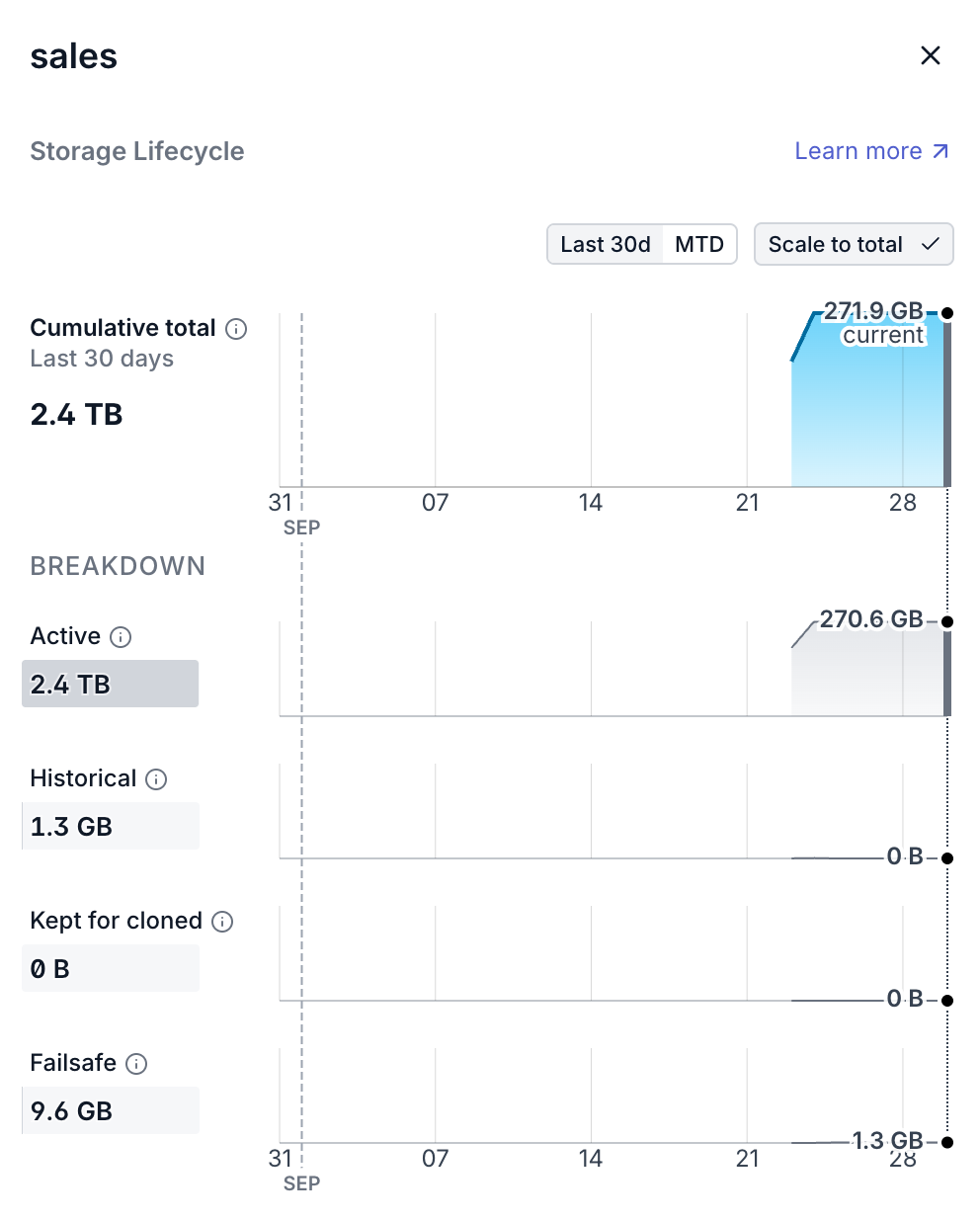Viewport: 980px width, 1221px height.
Task: Switch to MTD range
Action: 699,244
